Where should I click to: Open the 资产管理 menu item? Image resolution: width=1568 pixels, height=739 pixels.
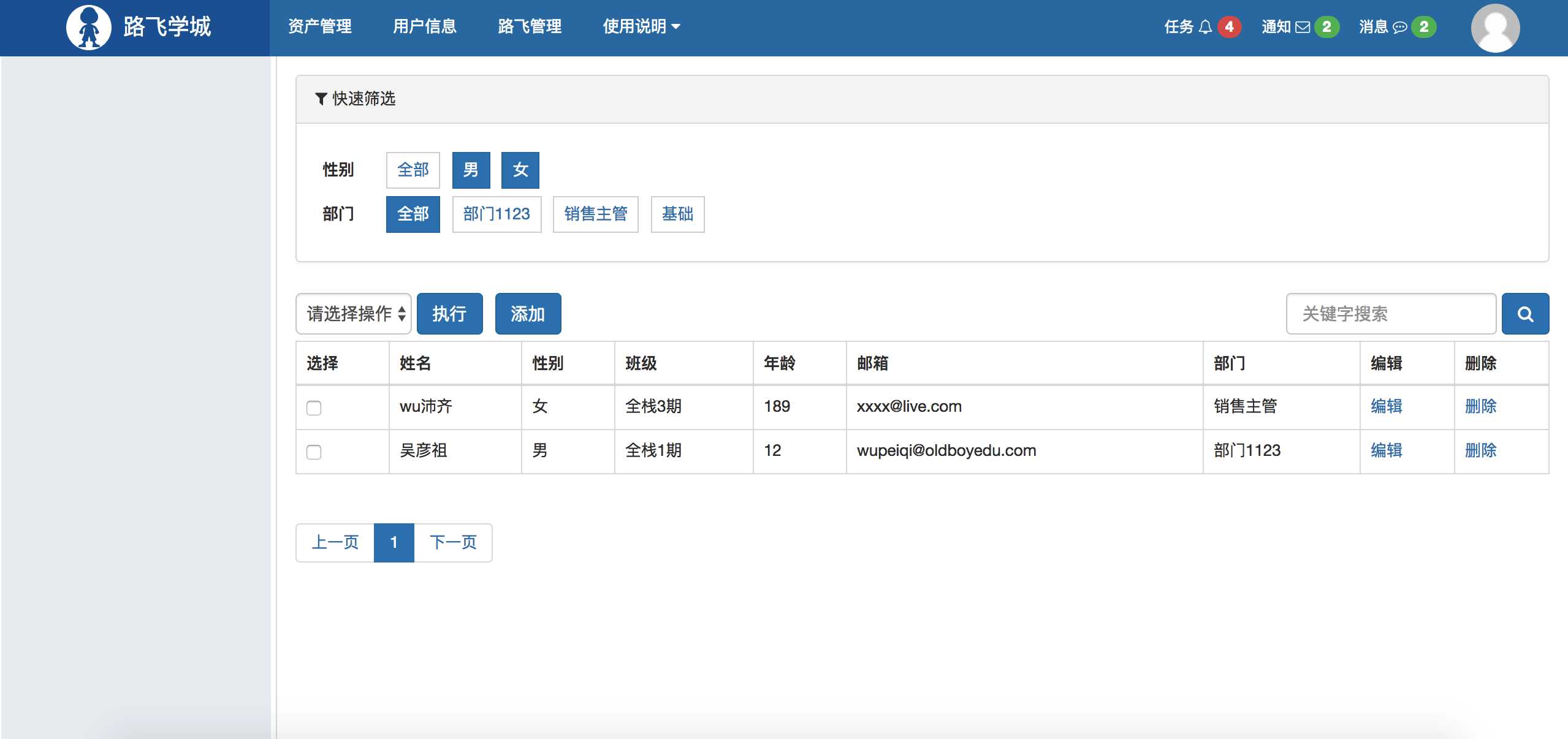point(319,26)
